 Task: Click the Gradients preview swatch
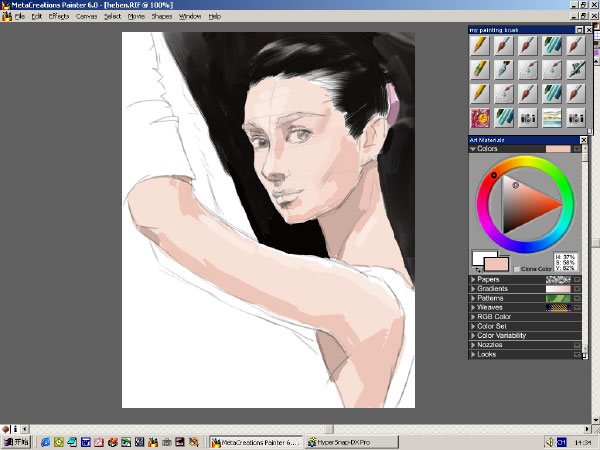click(x=558, y=289)
